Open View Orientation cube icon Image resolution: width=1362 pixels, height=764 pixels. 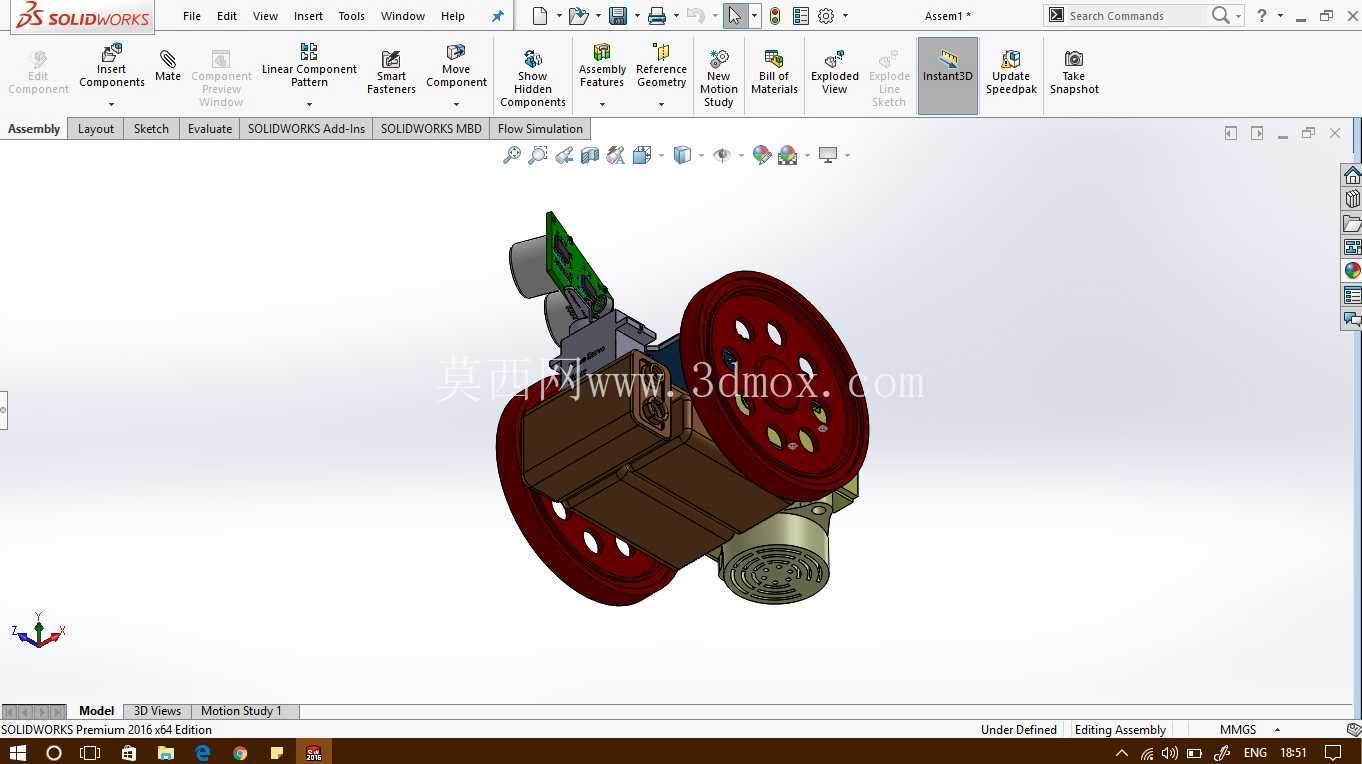(642, 155)
